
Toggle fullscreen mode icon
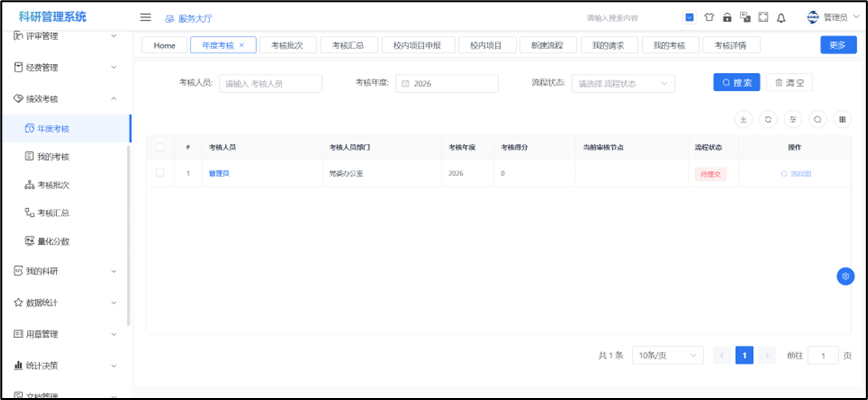(x=763, y=17)
